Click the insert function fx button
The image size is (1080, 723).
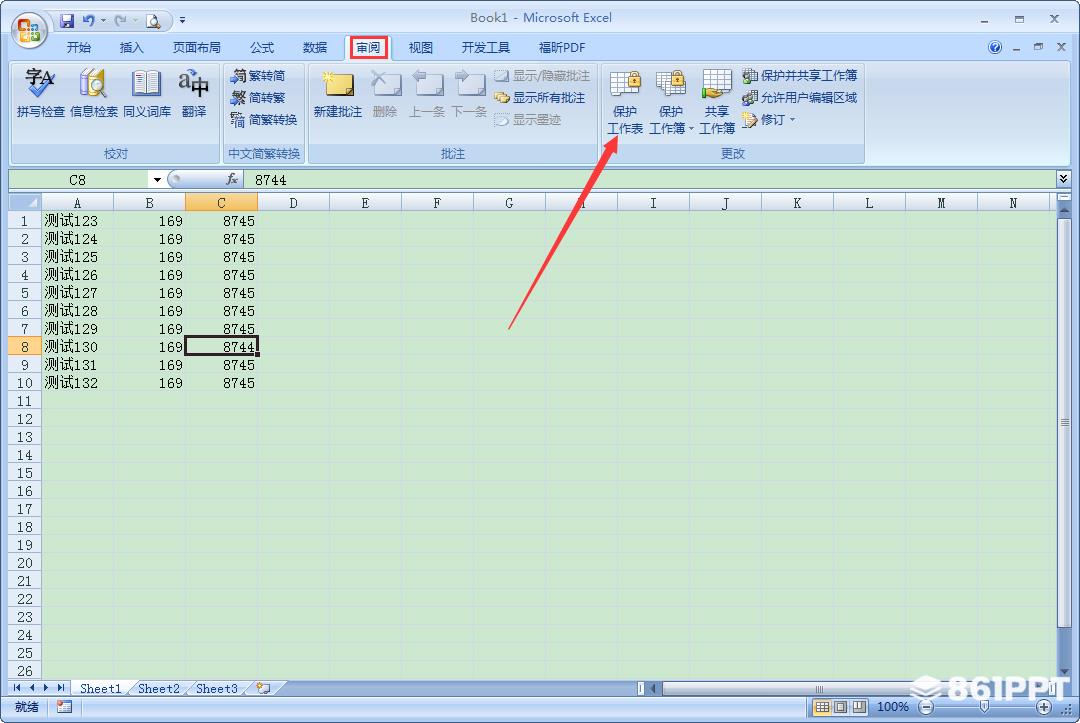coord(232,179)
